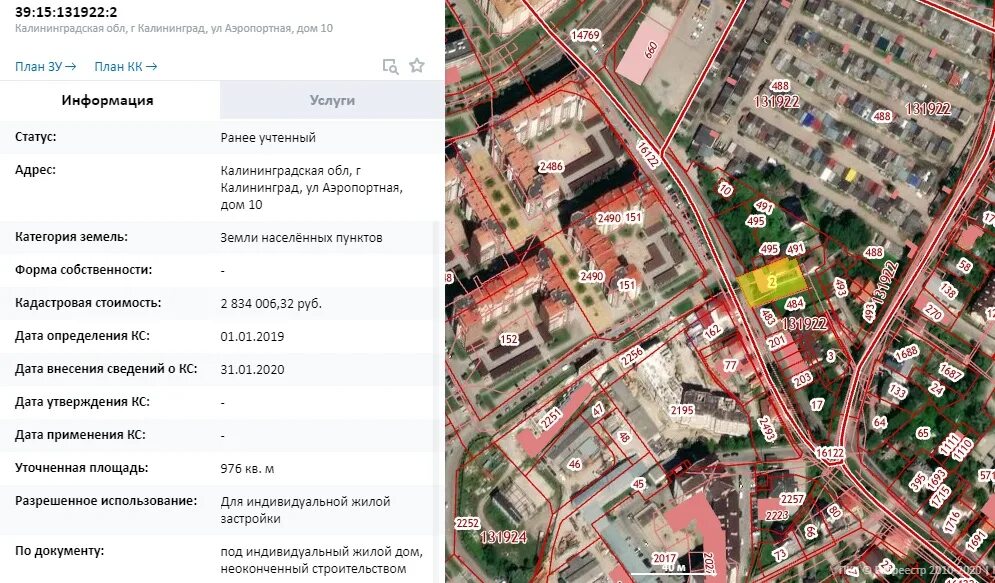Select date 31.01.2020
This screenshot has height=583, width=995.
pos(252,370)
